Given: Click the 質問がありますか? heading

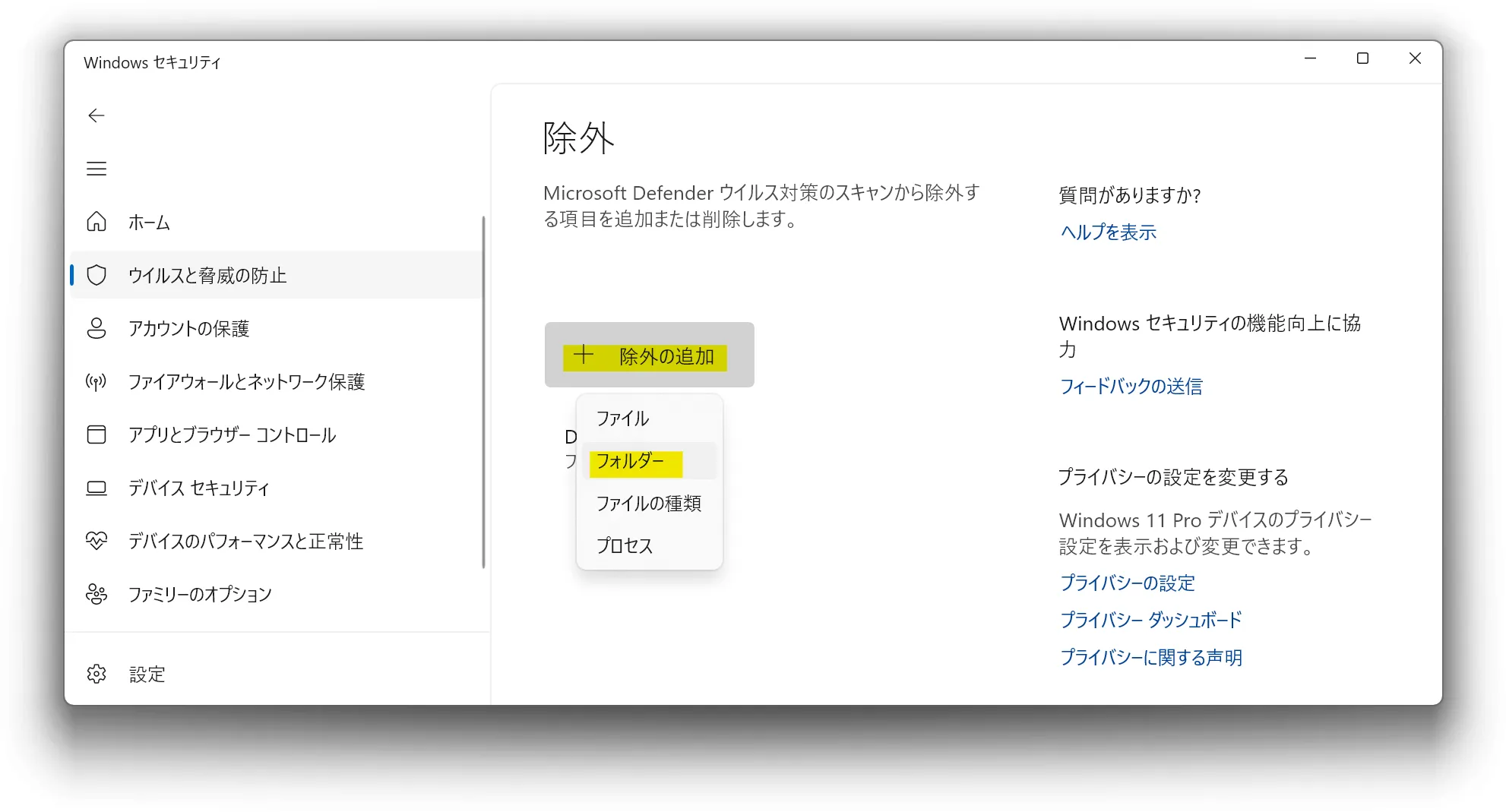Looking at the screenshot, I should click(x=1130, y=196).
